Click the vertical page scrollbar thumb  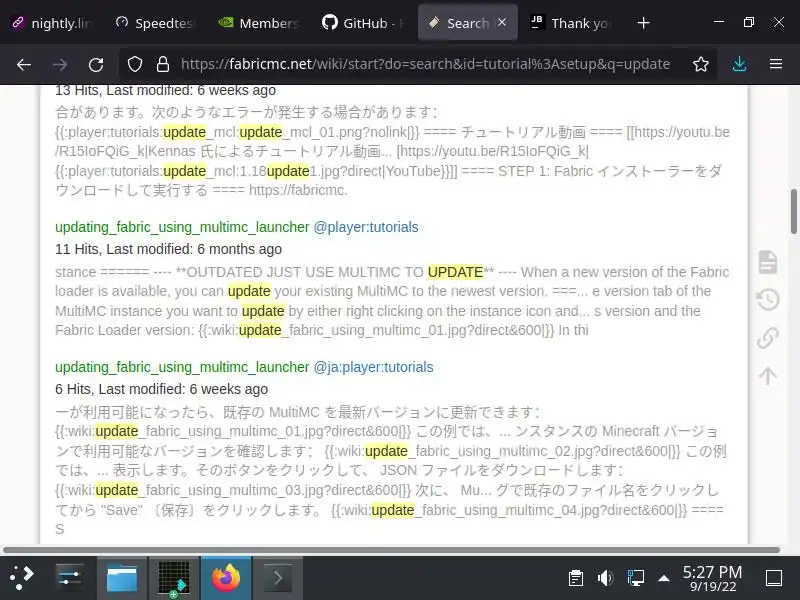coord(794,211)
